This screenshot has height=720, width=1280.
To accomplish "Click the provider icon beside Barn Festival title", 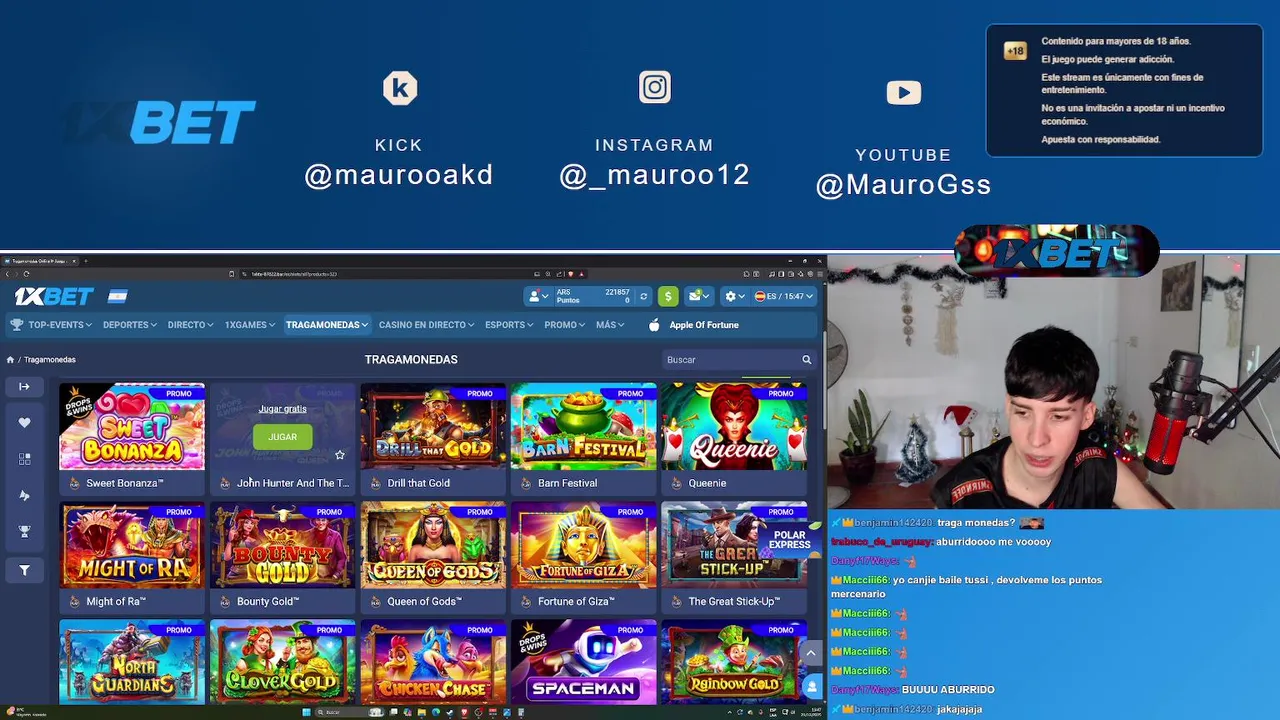I will [526, 483].
